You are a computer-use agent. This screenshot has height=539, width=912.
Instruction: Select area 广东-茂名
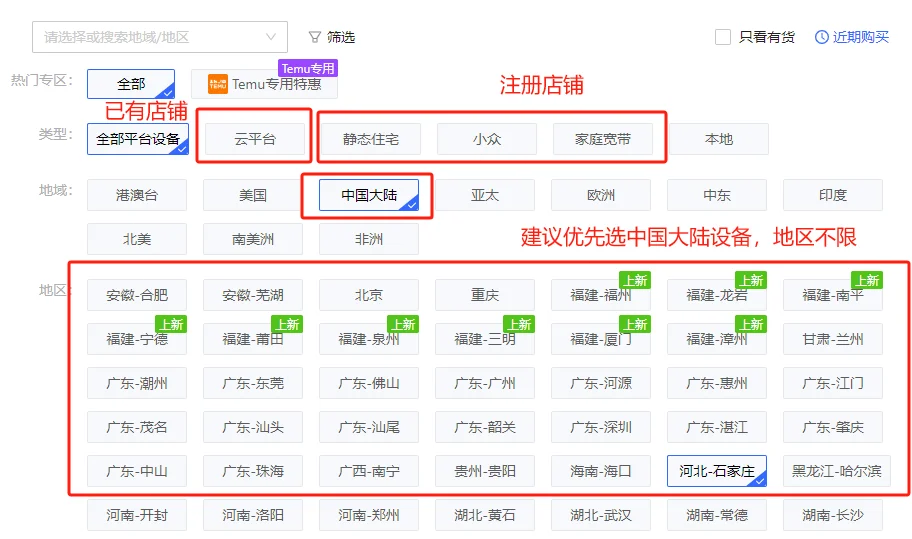pyautogui.click(x=137, y=427)
